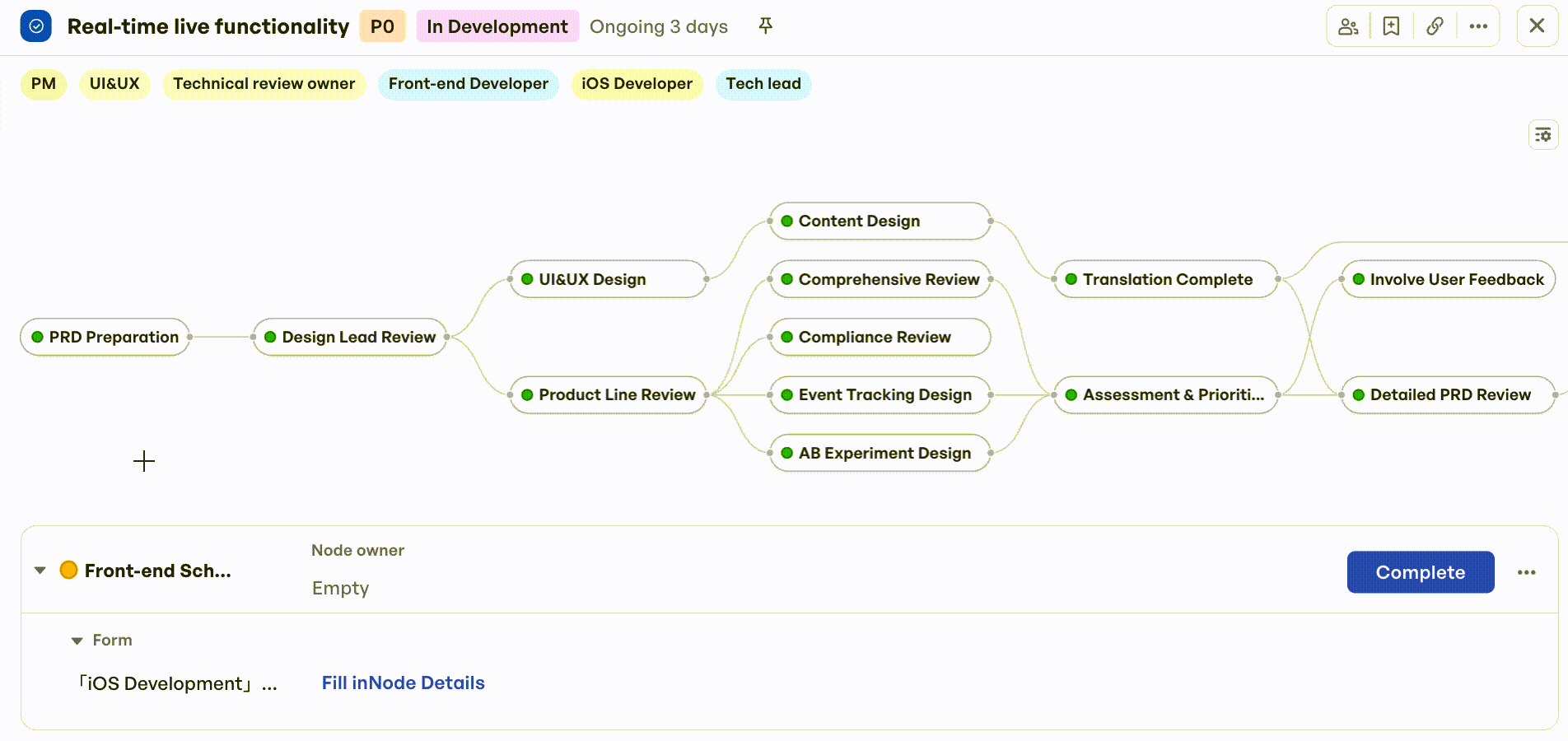Screen dimensions: 1568x741
Task: Select the Front-end Developer role tag
Action: coord(469,84)
